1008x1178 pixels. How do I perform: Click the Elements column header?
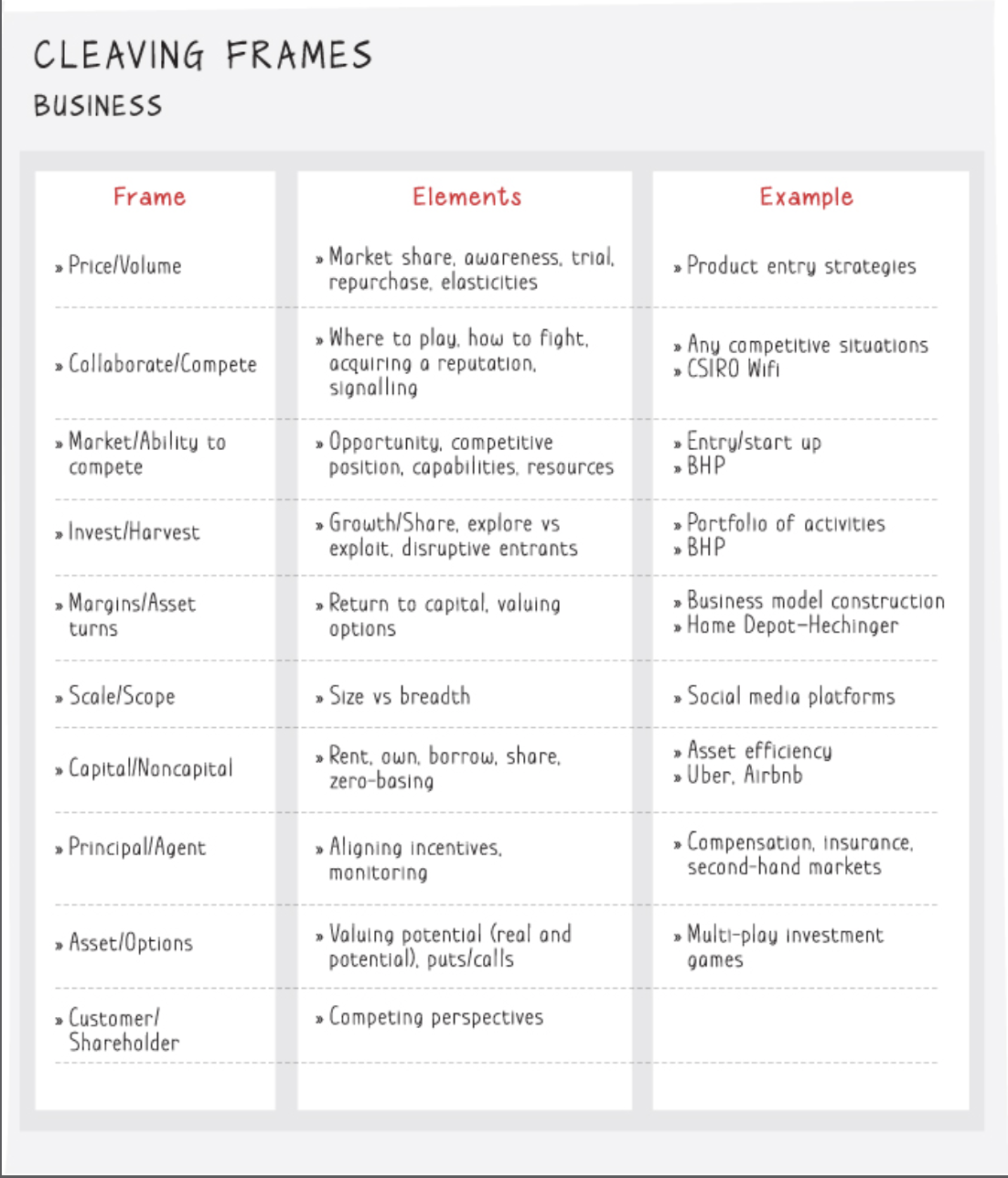(x=466, y=197)
